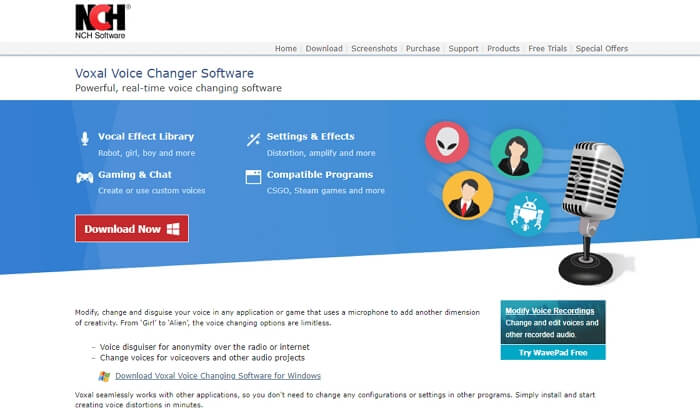The width and height of the screenshot is (700, 408).
Task: Open the Modify Voice Recordings link
Action: 550,311
